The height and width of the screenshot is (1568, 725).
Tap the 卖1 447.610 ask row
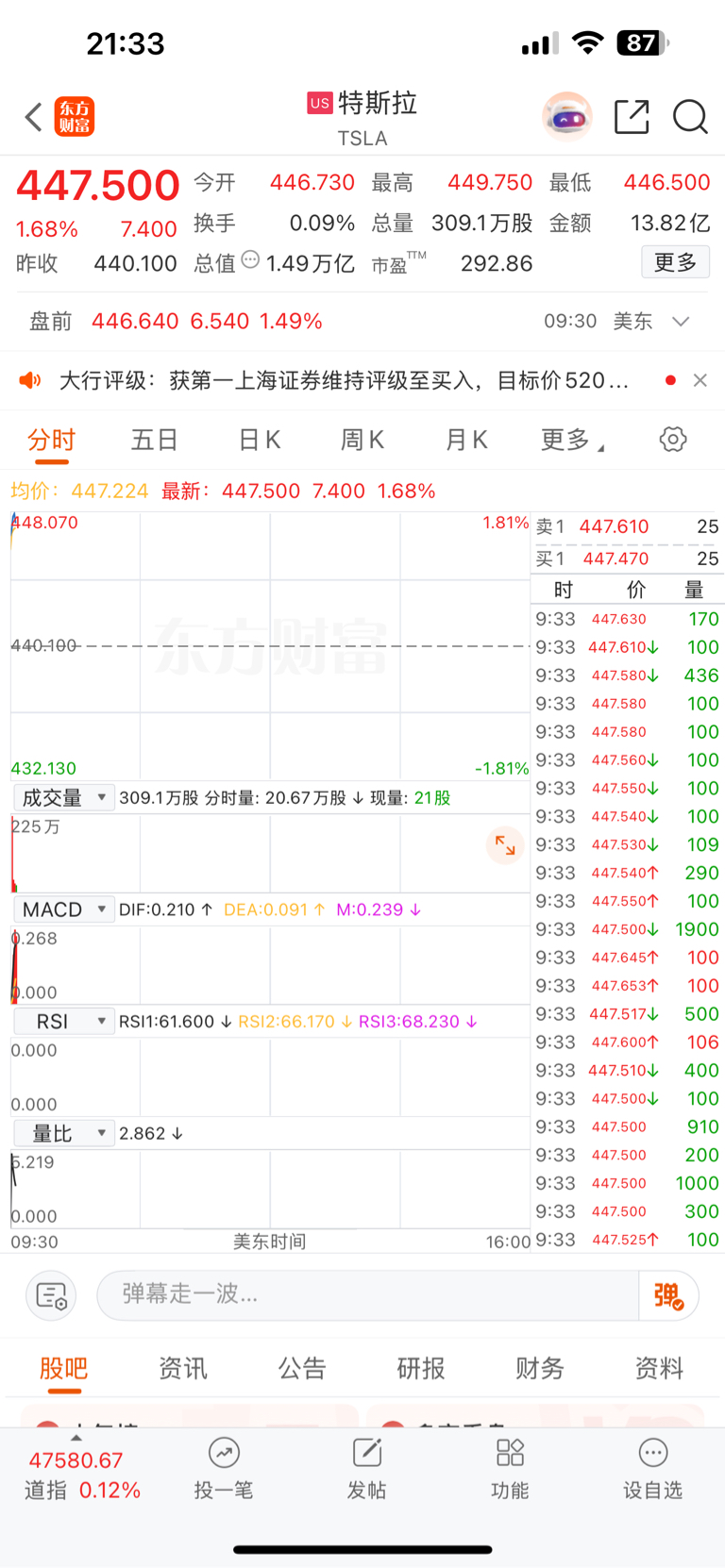point(628,526)
